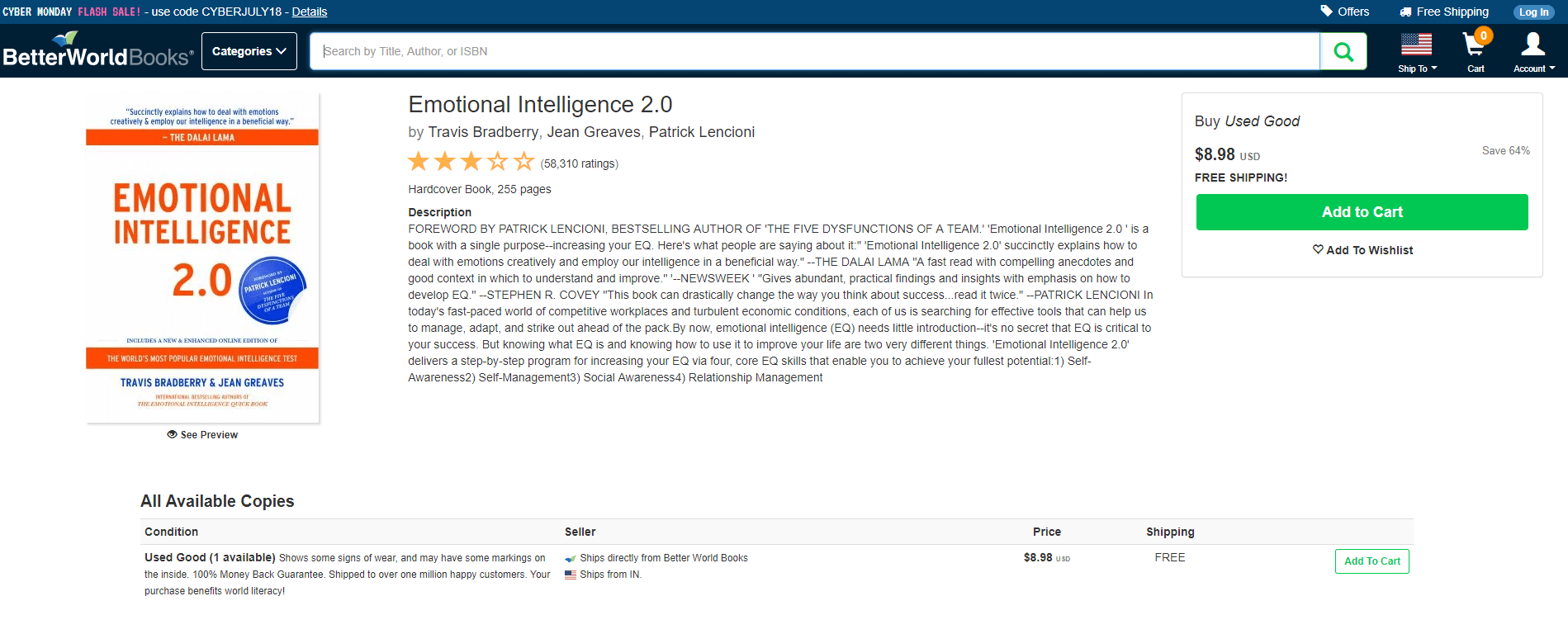This screenshot has width=1568, height=634.
Task: Click the Condition column header
Action: pyautogui.click(x=172, y=532)
